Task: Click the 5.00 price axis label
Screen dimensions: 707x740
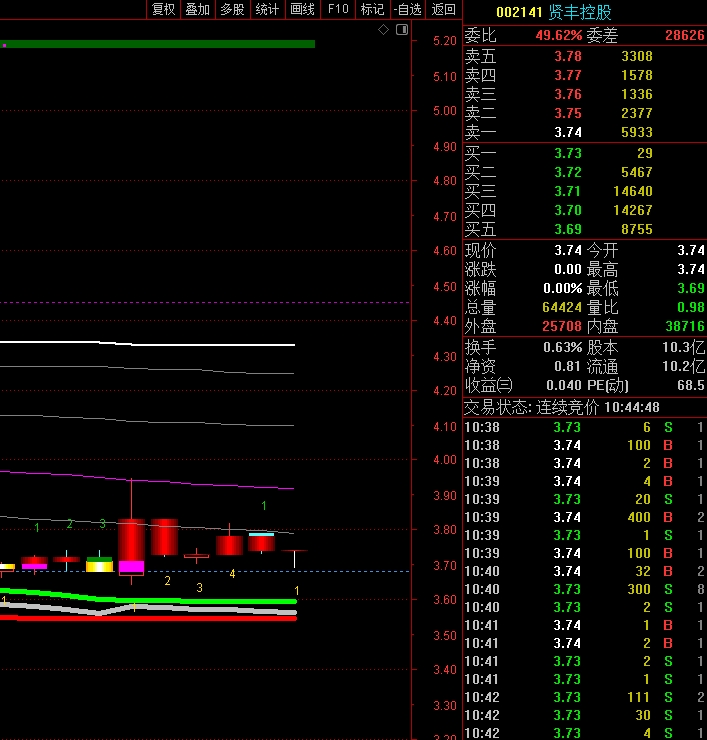Action: pos(445,111)
